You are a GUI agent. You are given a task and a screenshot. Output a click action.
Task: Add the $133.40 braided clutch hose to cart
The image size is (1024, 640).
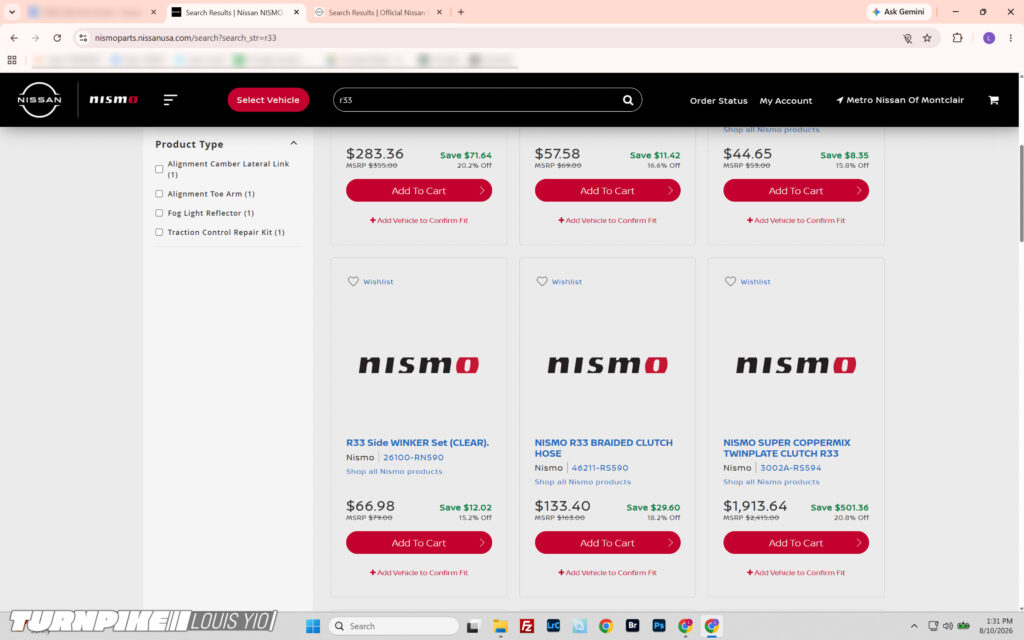click(607, 543)
